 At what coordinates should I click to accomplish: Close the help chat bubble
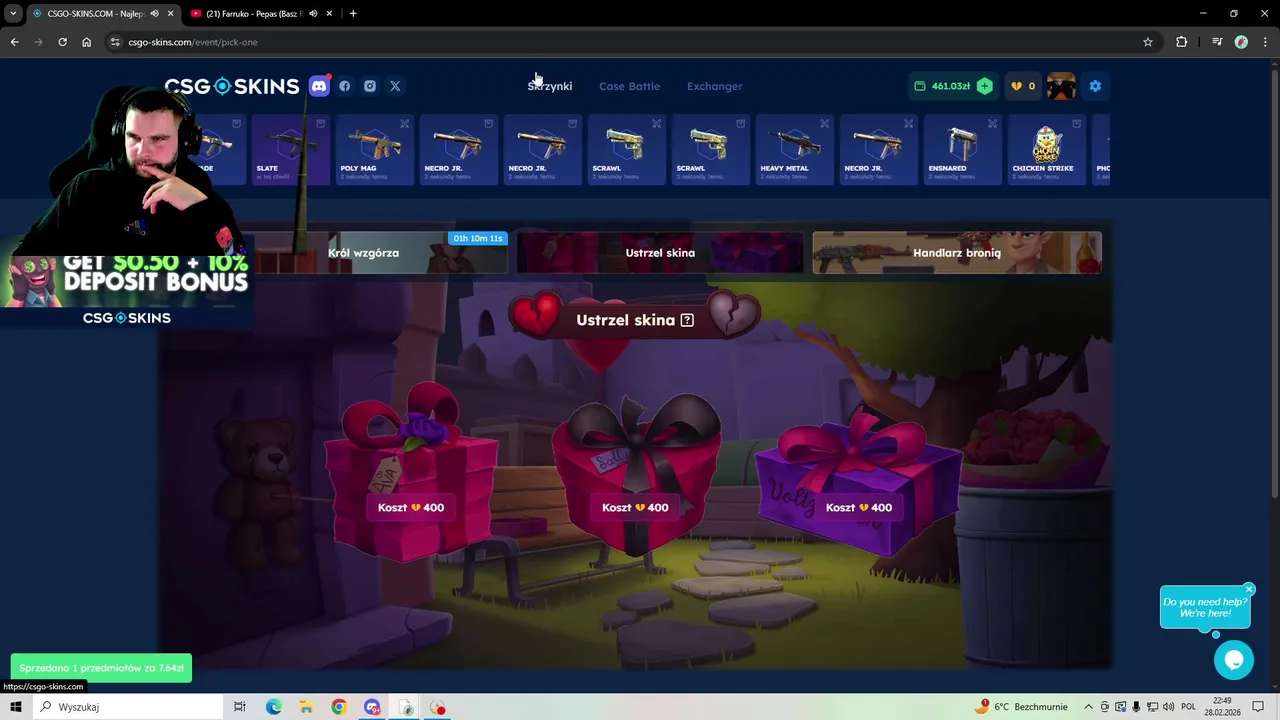[x=1249, y=589]
